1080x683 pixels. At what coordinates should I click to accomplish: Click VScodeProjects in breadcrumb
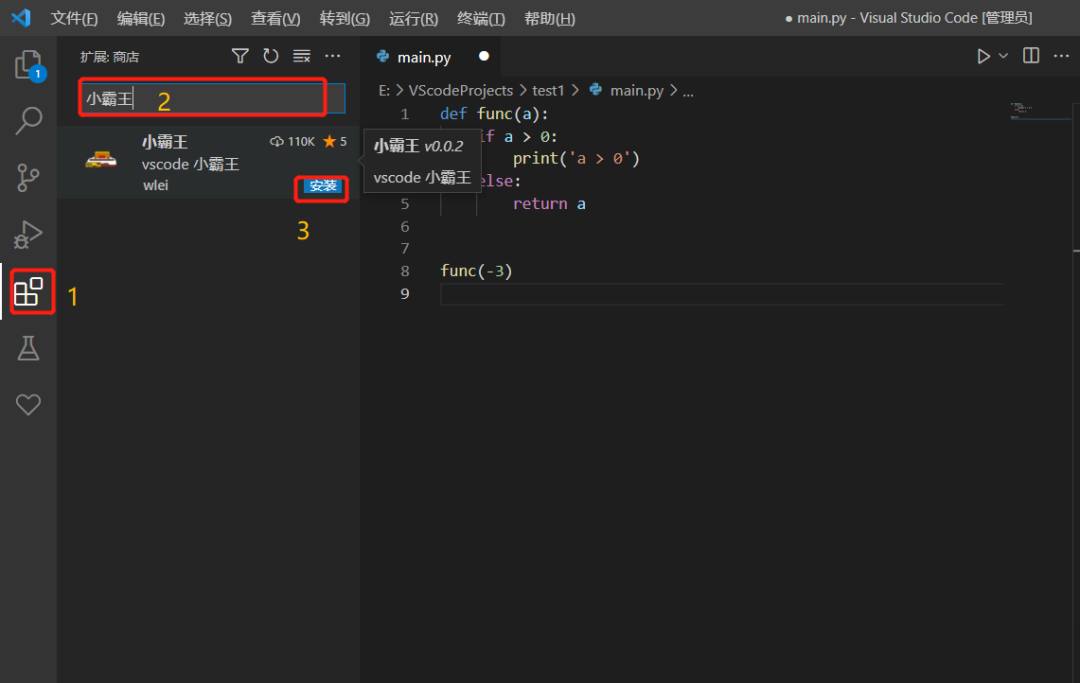461,91
